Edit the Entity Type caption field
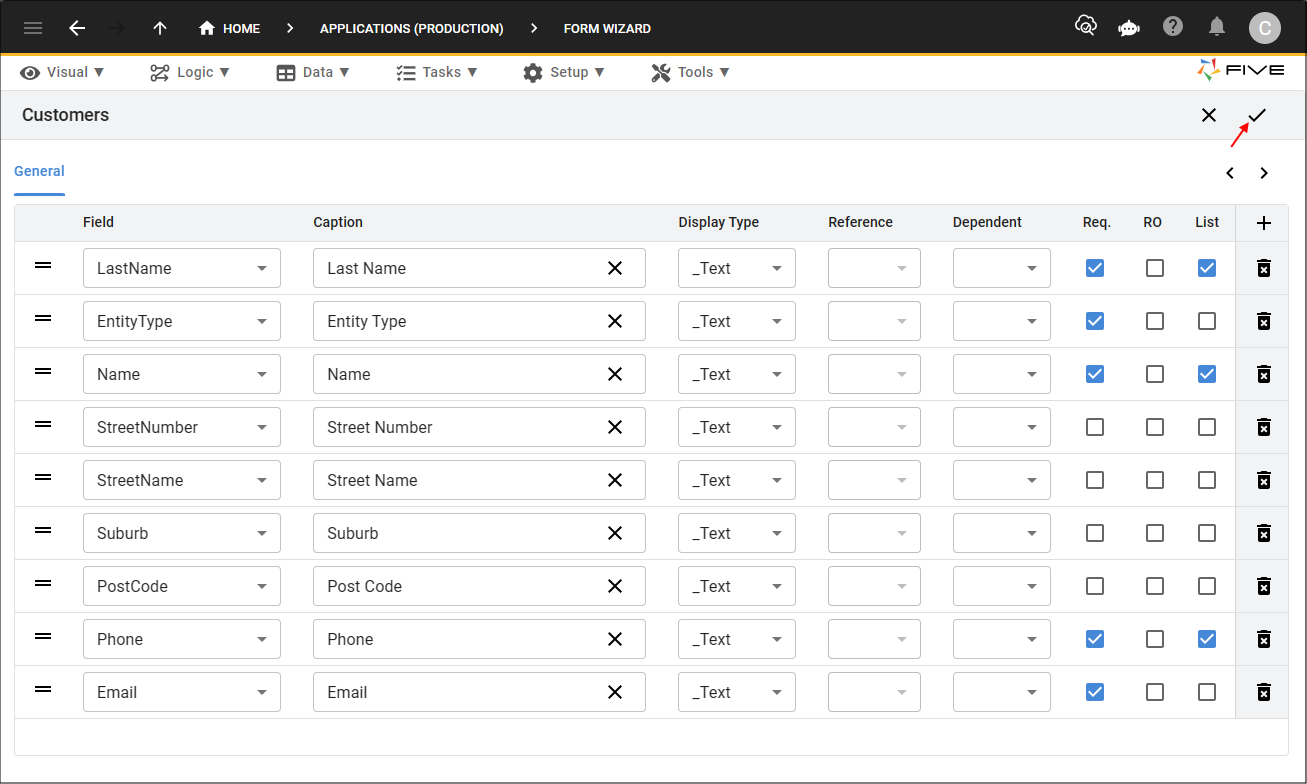This screenshot has height=784, width=1307. point(479,321)
